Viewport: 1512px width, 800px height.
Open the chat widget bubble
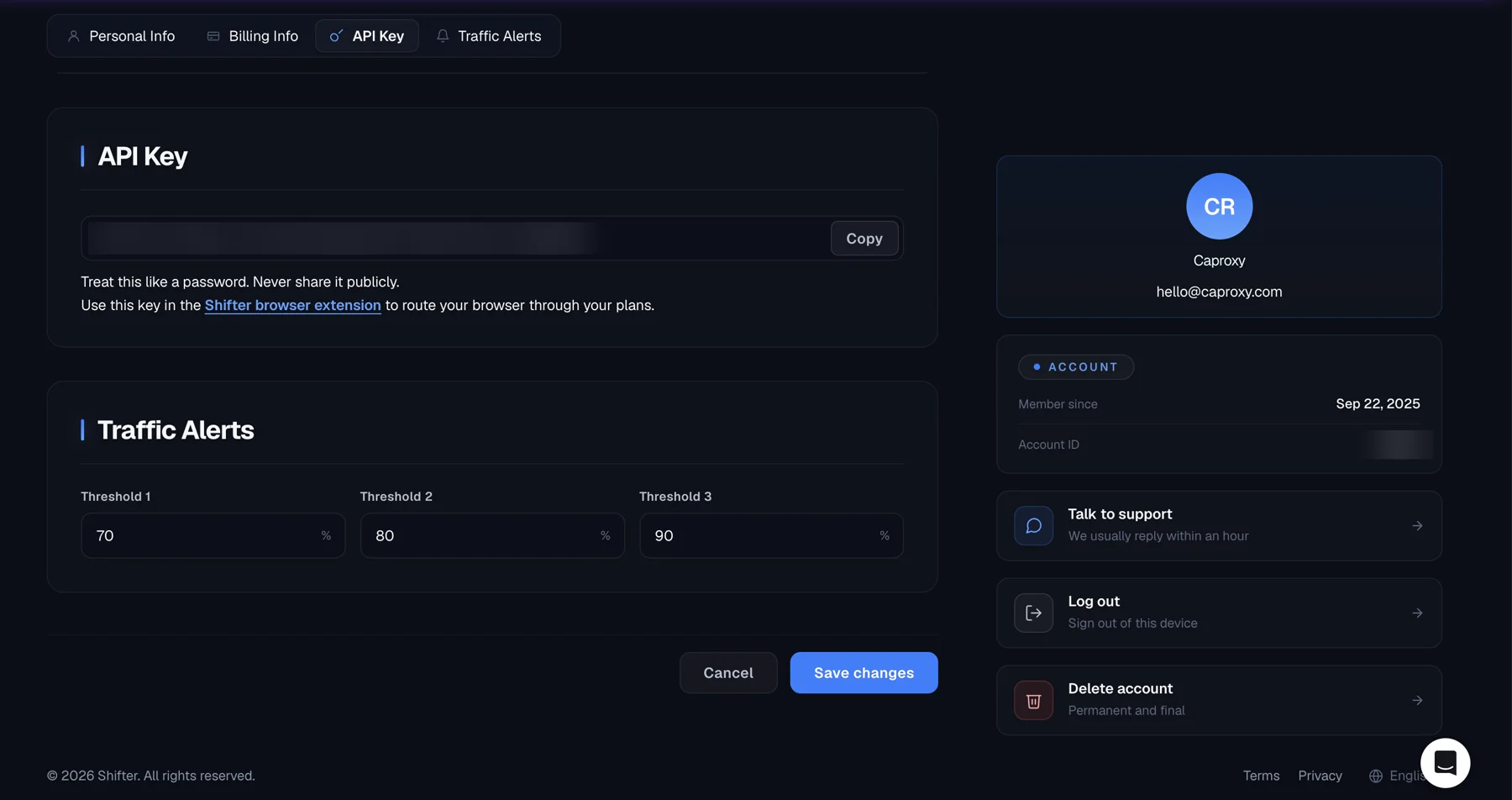click(1445, 763)
